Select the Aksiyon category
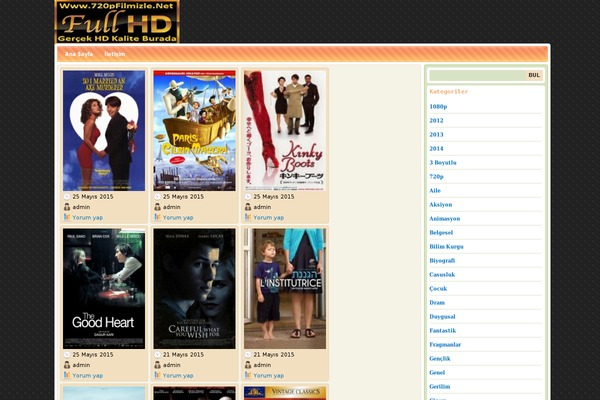 (440, 204)
